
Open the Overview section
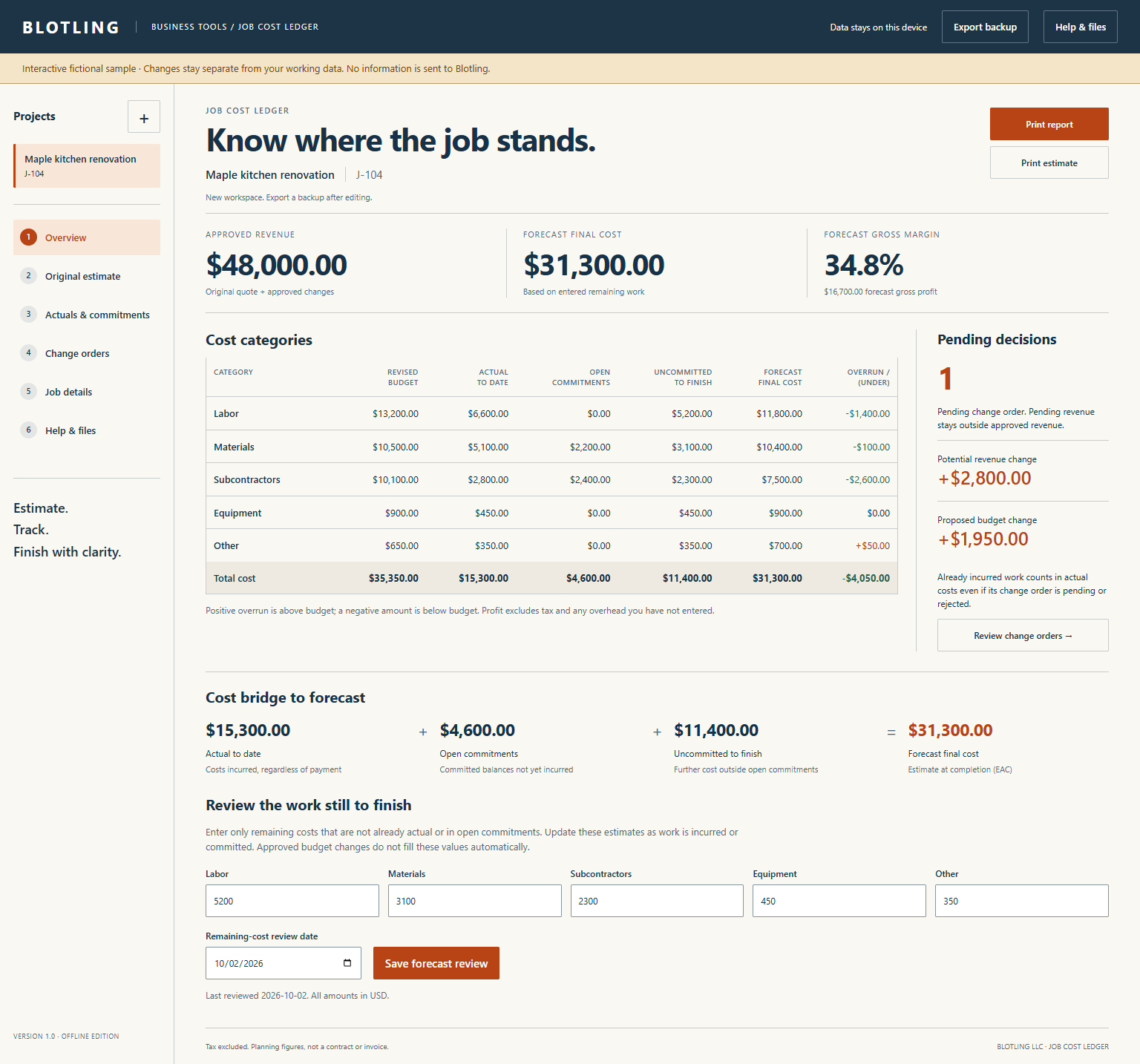pos(87,237)
